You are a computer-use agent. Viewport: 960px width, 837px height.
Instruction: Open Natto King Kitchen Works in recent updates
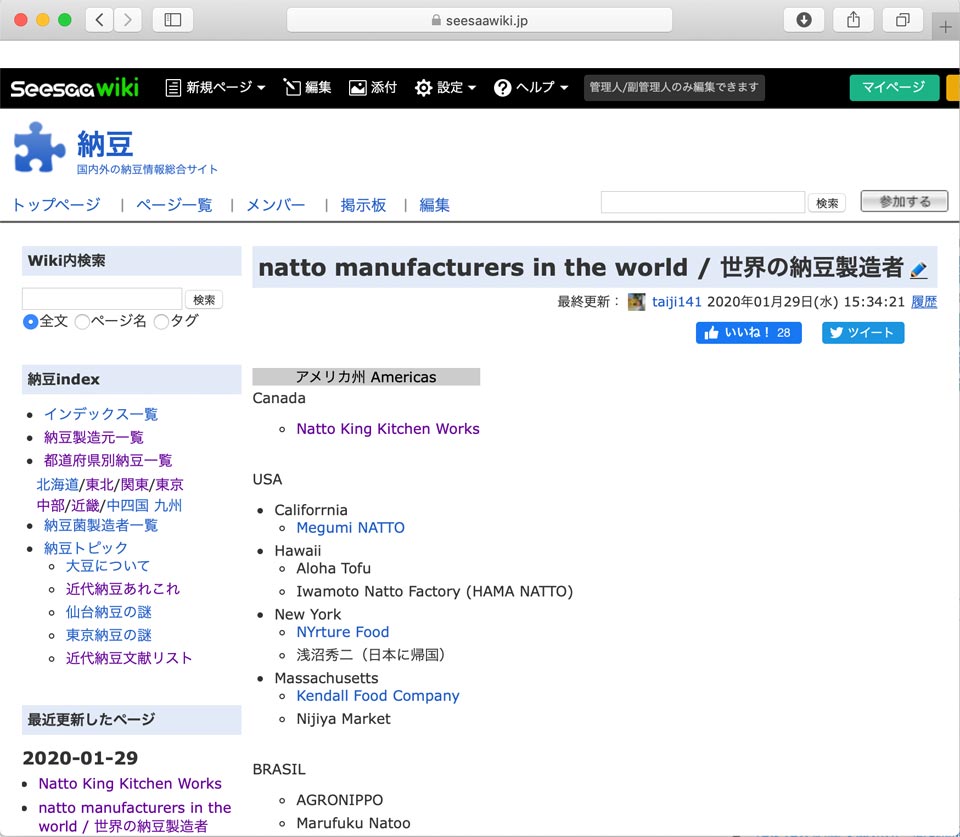(130, 784)
